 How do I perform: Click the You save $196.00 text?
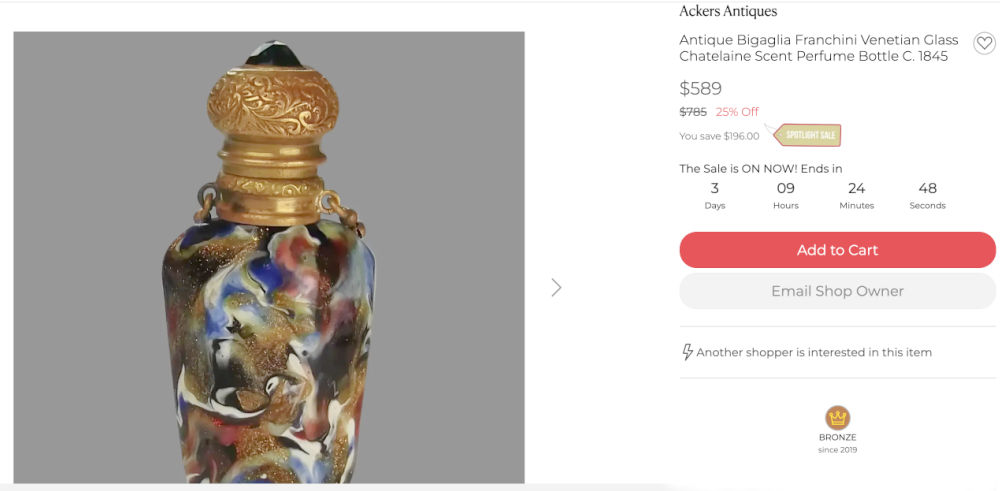point(719,136)
